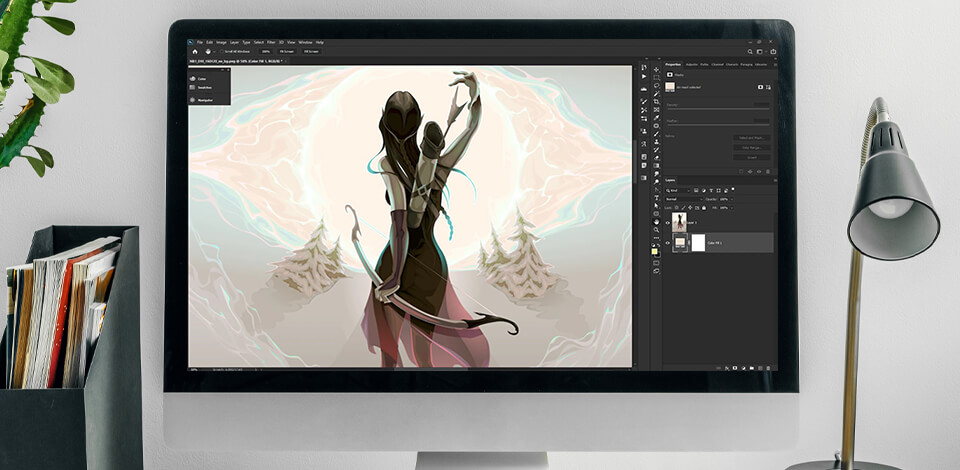The height and width of the screenshot is (470, 960).
Task: Click the Fit Screen button
Action: coord(287,52)
